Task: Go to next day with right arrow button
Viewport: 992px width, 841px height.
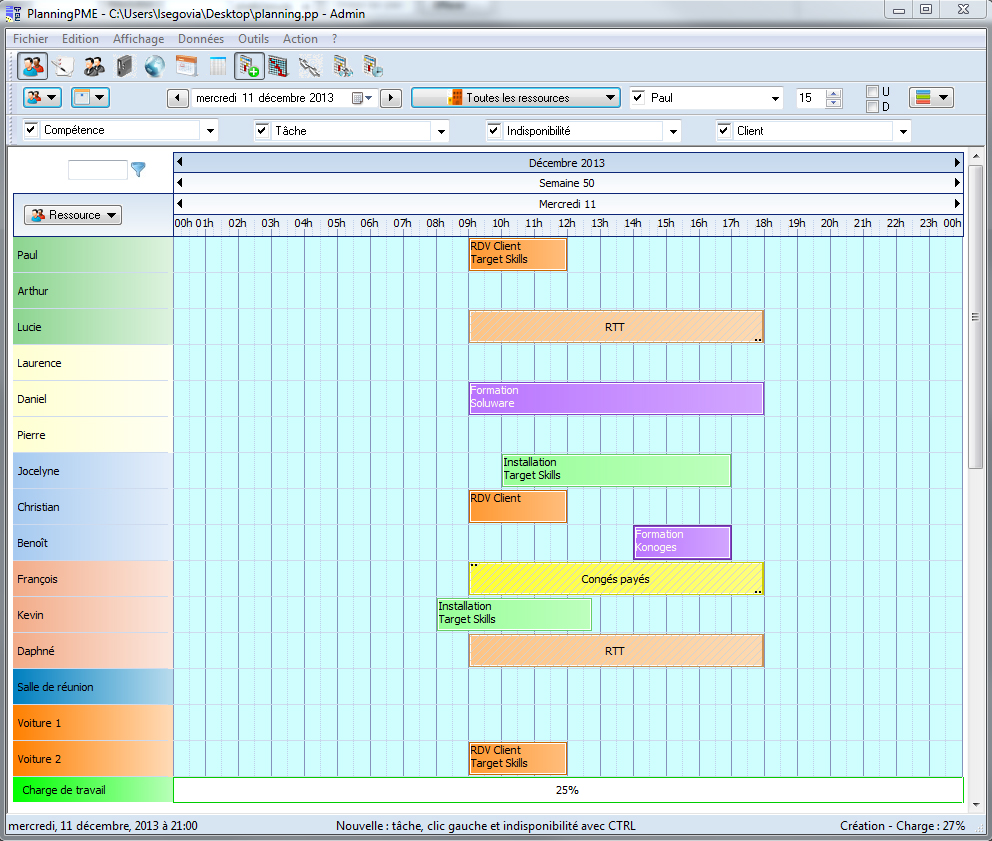Action: point(390,98)
